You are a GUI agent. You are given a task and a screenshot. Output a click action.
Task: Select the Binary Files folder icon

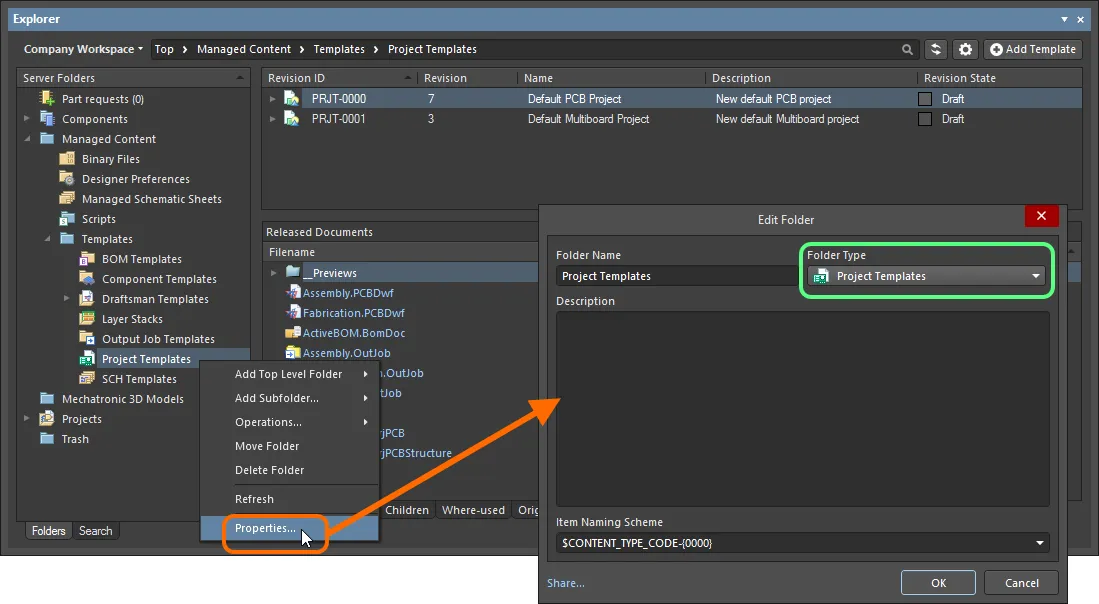[67, 159]
